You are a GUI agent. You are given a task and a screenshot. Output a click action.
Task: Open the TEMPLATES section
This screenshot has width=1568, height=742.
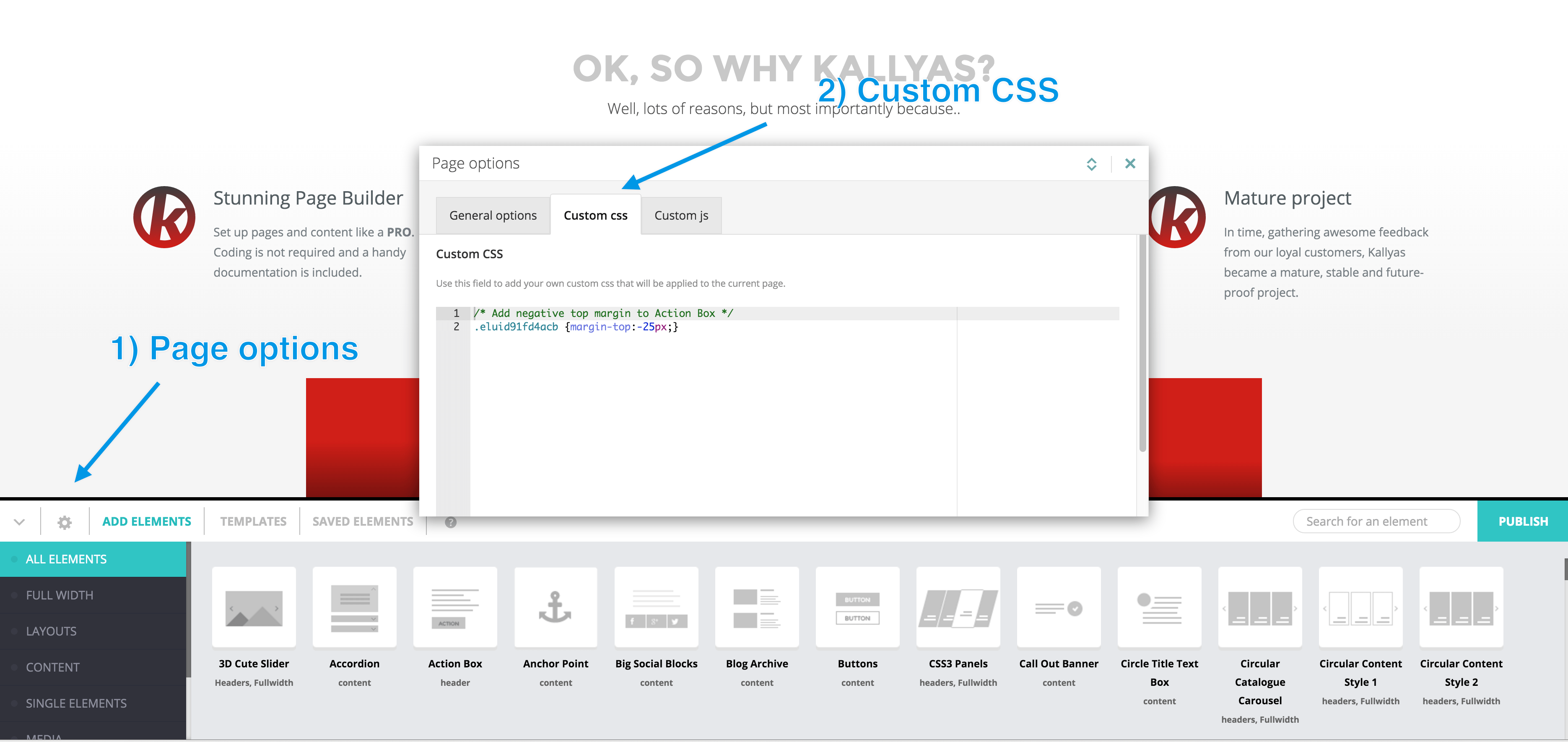pos(253,521)
